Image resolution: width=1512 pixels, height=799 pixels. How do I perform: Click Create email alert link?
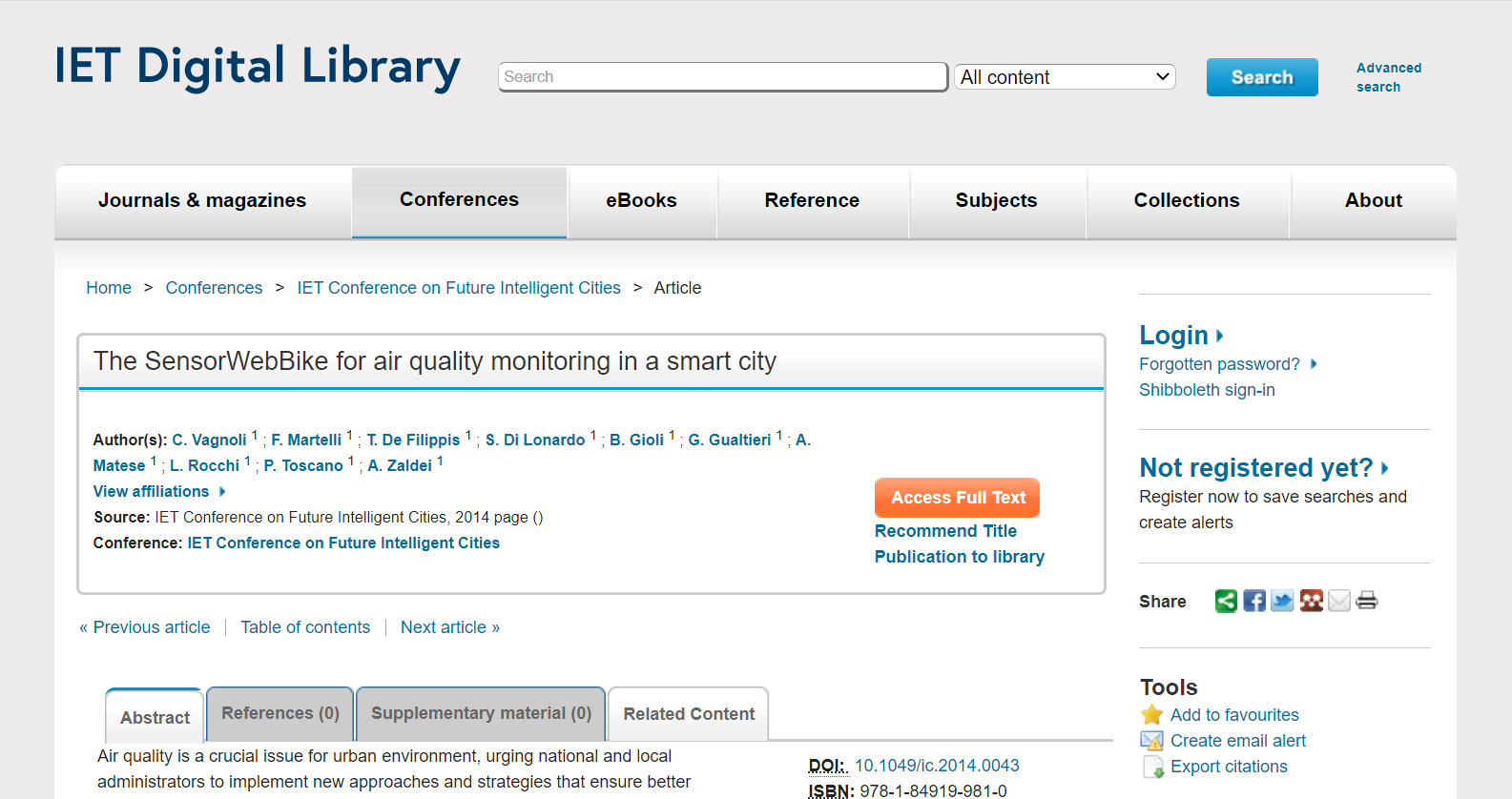click(x=1238, y=741)
